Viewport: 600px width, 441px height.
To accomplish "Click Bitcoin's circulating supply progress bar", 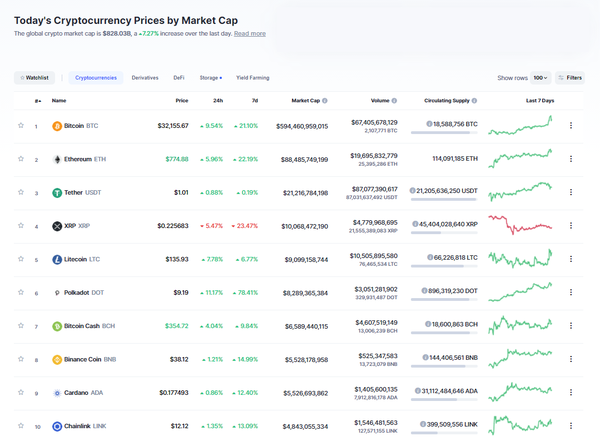I will point(444,132).
